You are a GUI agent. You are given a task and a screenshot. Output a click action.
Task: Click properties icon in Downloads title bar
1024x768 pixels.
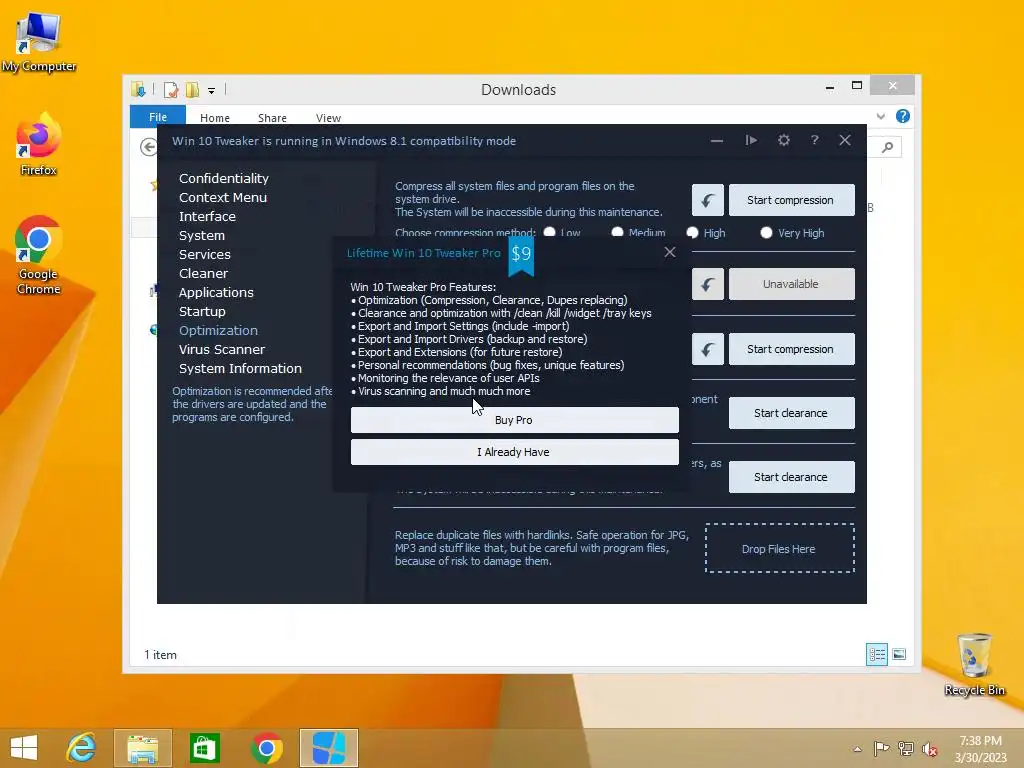point(170,89)
